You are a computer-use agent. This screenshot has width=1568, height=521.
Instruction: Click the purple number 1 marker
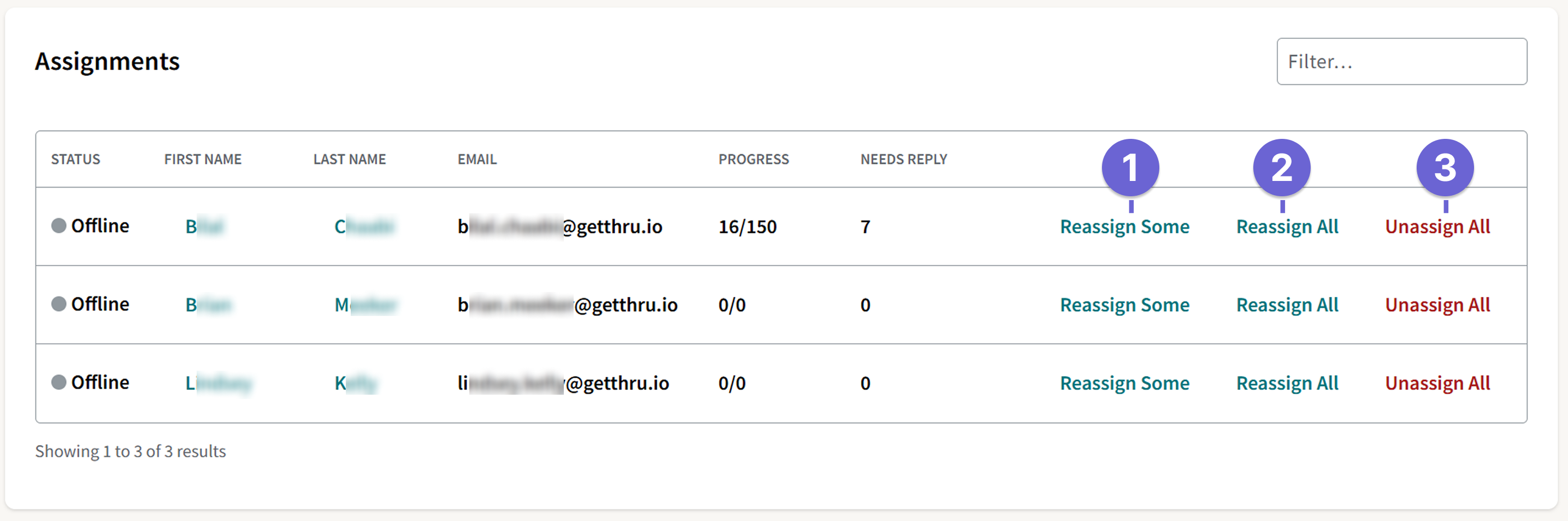click(x=1130, y=168)
